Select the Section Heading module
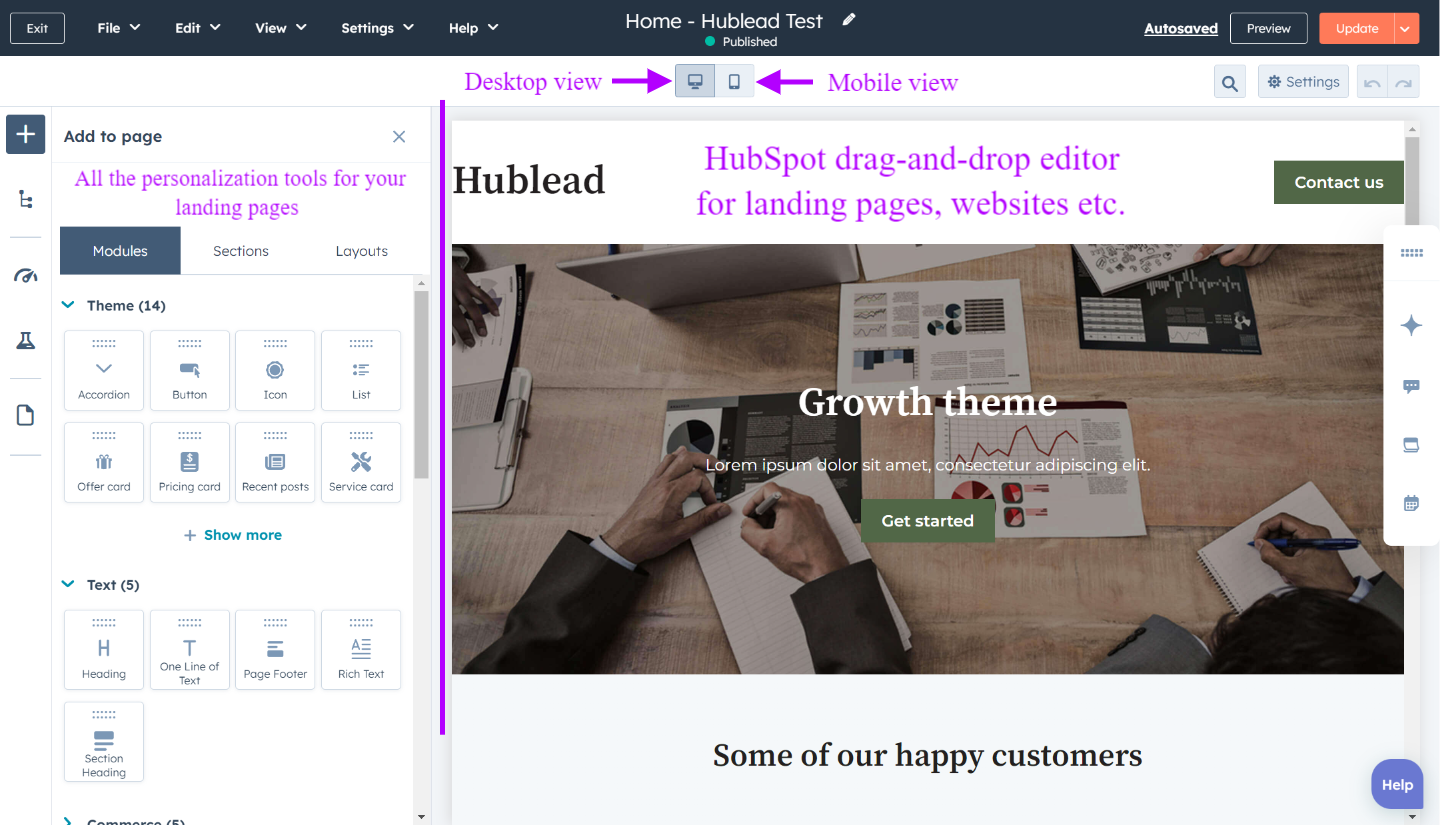The width and height of the screenshot is (1440, 825). tap(104, 741)
